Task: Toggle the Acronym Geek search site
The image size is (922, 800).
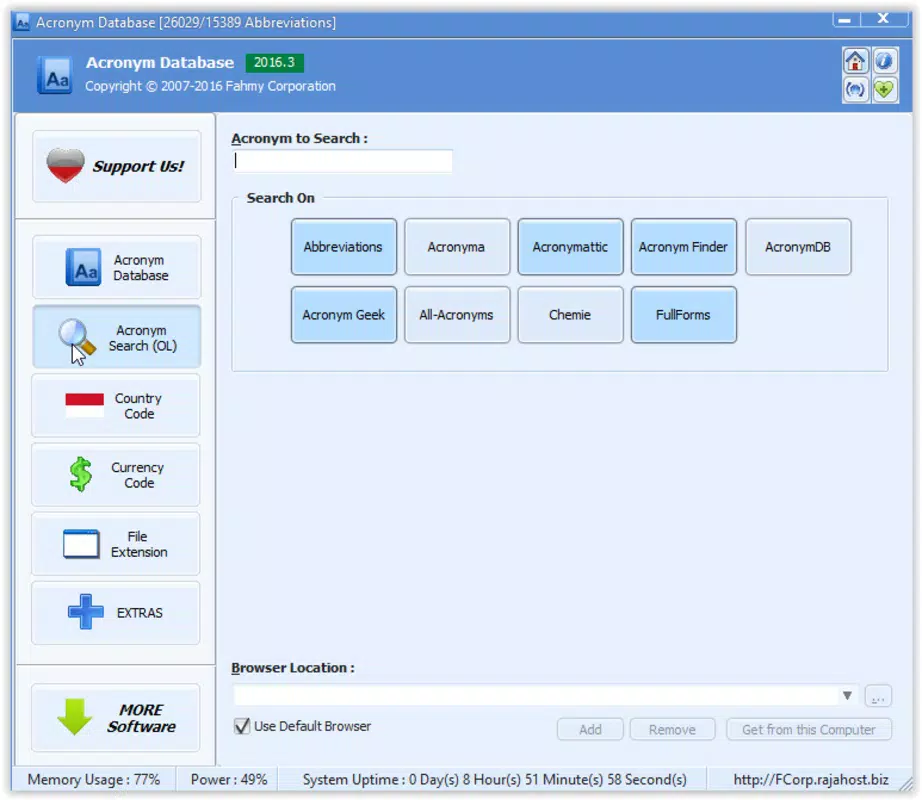Action: pos(343,315)
